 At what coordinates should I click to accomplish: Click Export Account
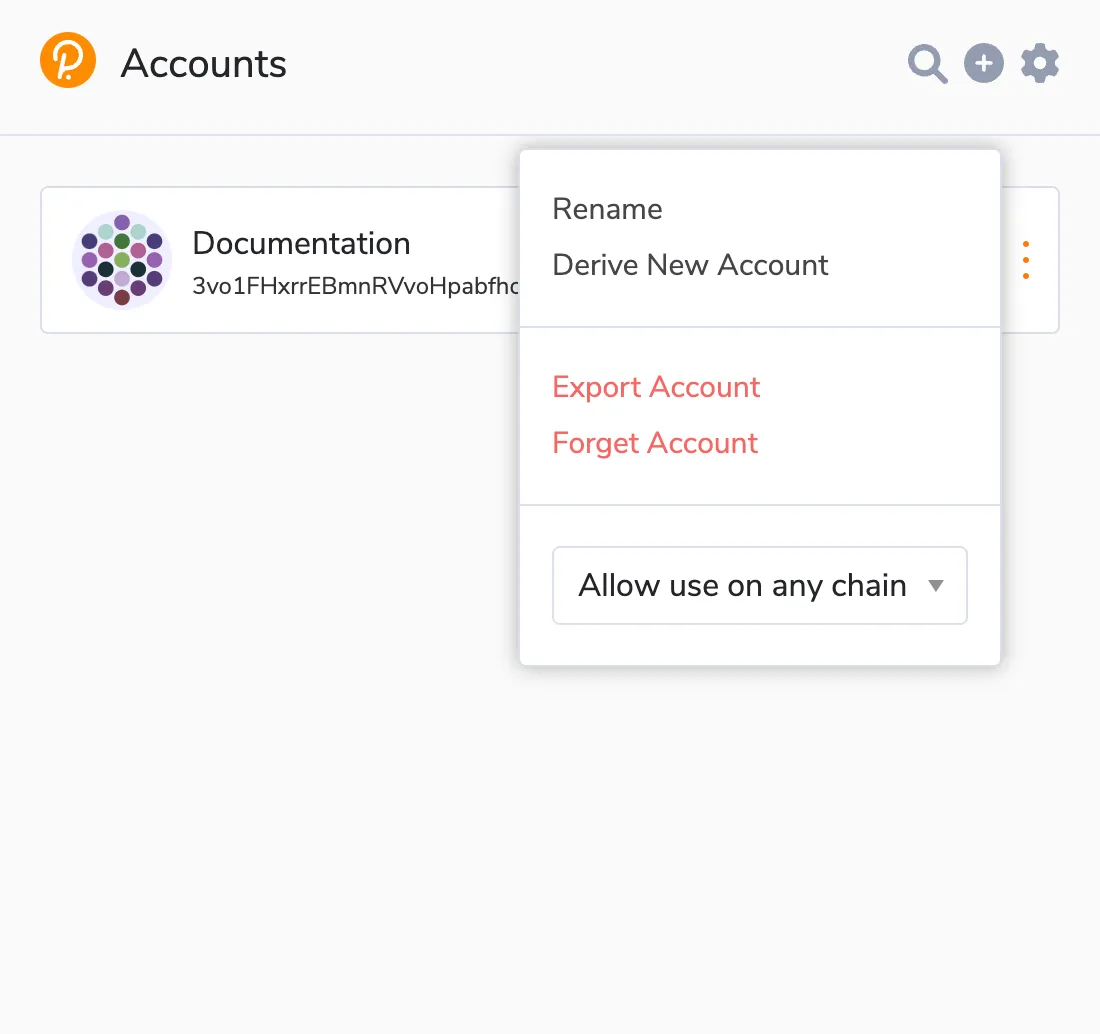pos(656,387)
